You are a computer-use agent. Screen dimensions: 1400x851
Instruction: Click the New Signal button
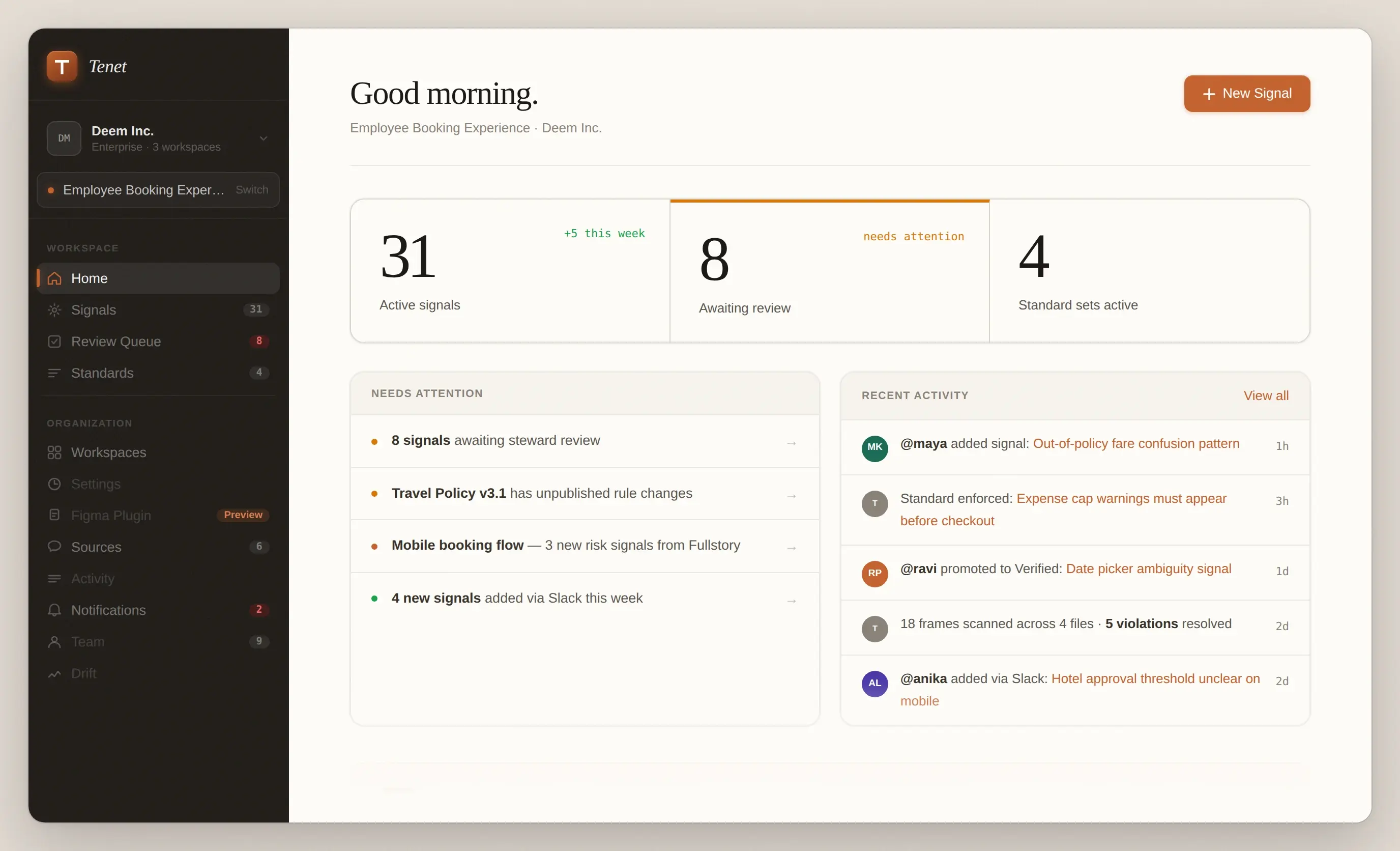pos(1246,93)
